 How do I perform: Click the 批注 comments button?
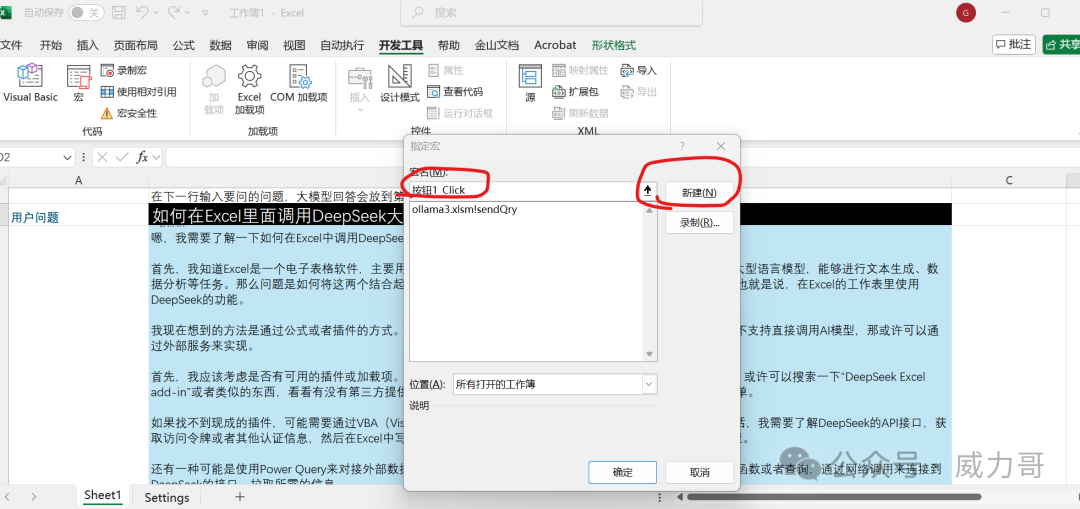tap(1014, 44)
